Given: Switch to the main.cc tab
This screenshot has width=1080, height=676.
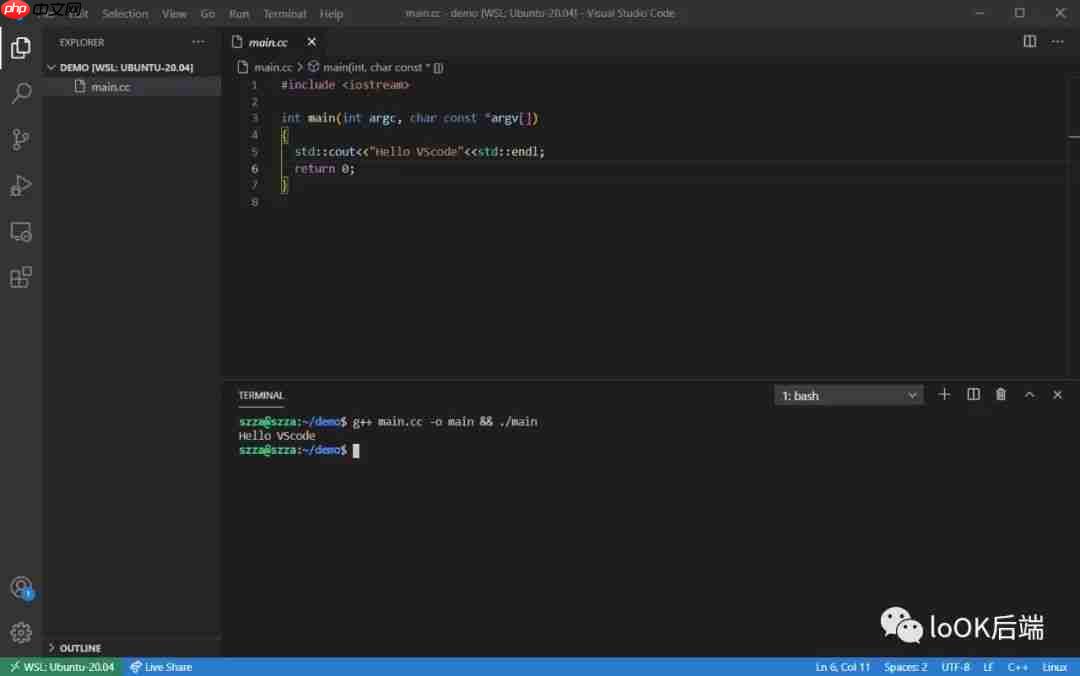Looking at the screenshot, I should coord(272,43).
